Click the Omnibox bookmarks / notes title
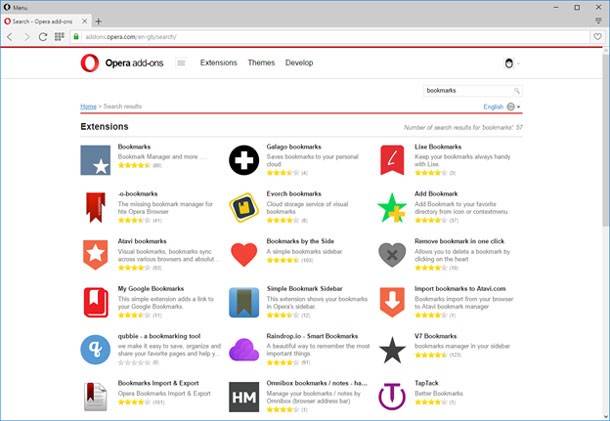The width and height of the screenshot is (610, 421). pyautogui.click(x=317, y=383)
